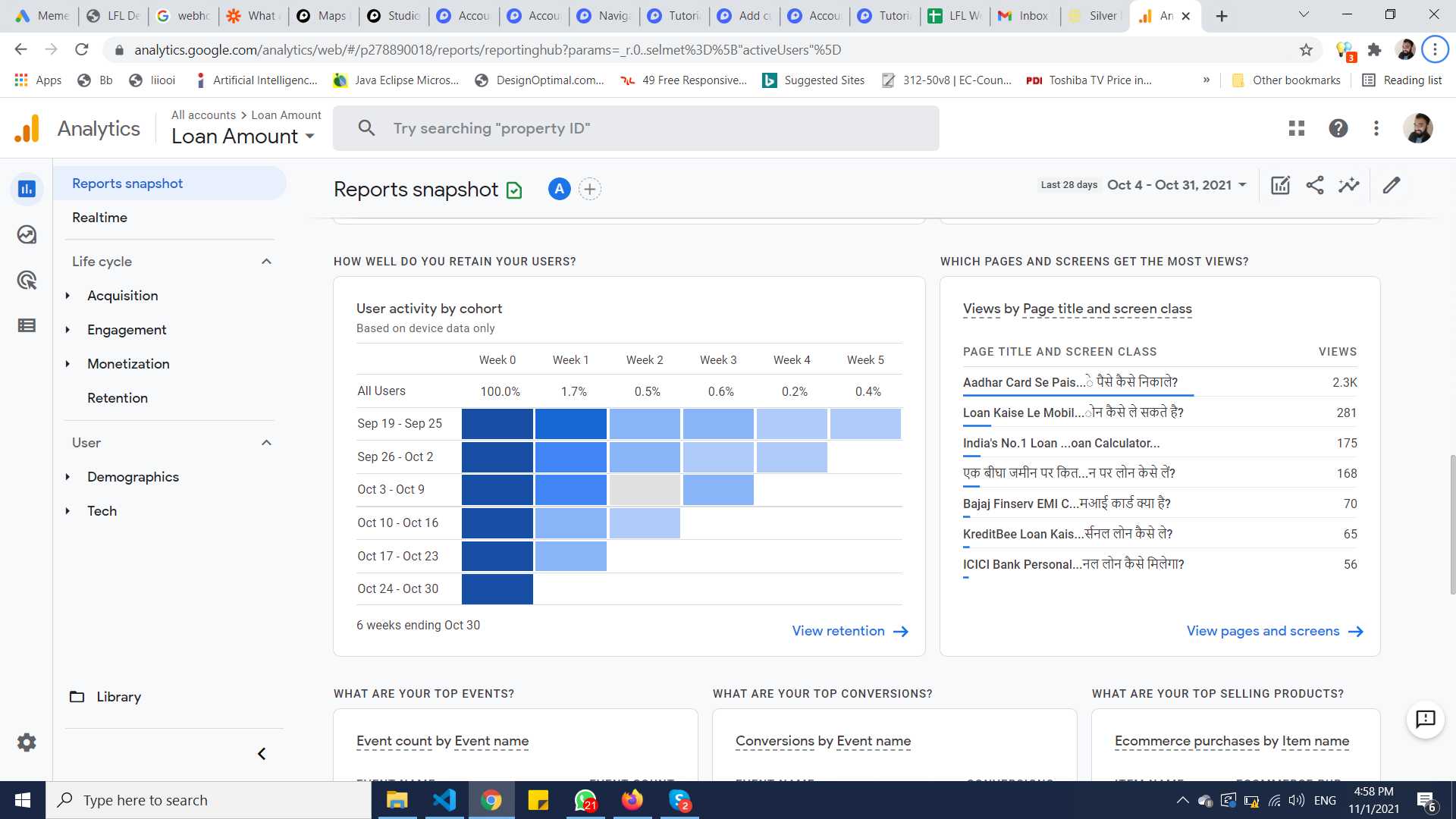The height and width of the screenshot is (819, 1456).
Task: Show more bookmarks with chevron
Action: click(1207, 80)
